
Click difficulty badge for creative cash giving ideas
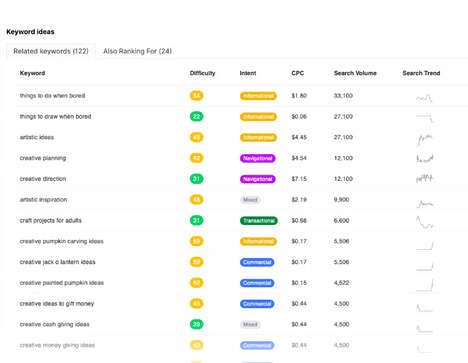click(x=197, y=324)
